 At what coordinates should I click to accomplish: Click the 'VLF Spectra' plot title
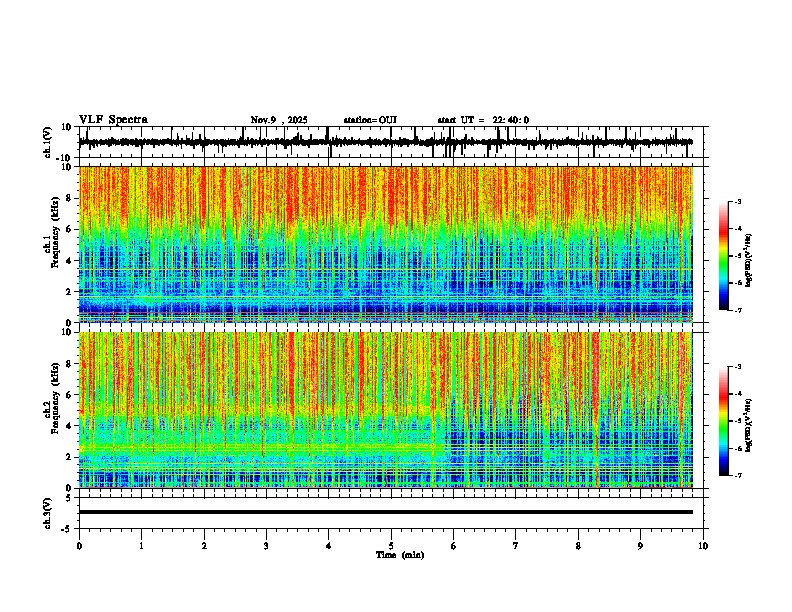113,120
